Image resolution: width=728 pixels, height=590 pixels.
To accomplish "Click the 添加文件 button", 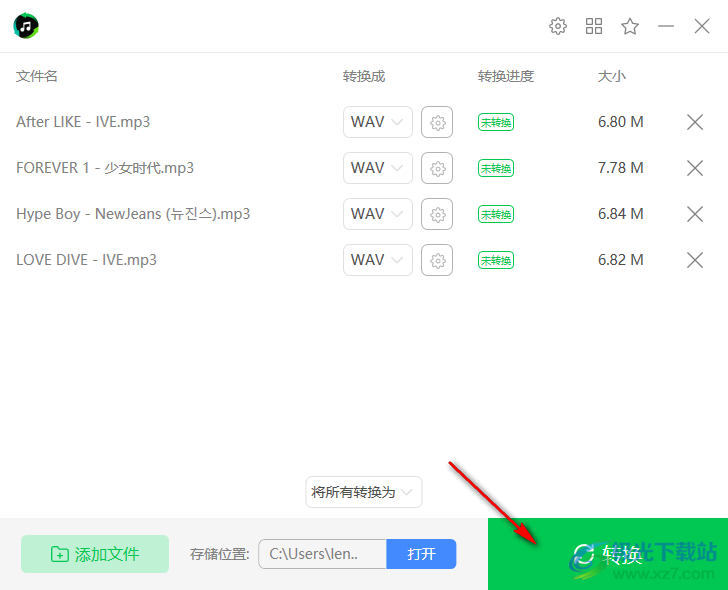I will click(x=95, y=554).
